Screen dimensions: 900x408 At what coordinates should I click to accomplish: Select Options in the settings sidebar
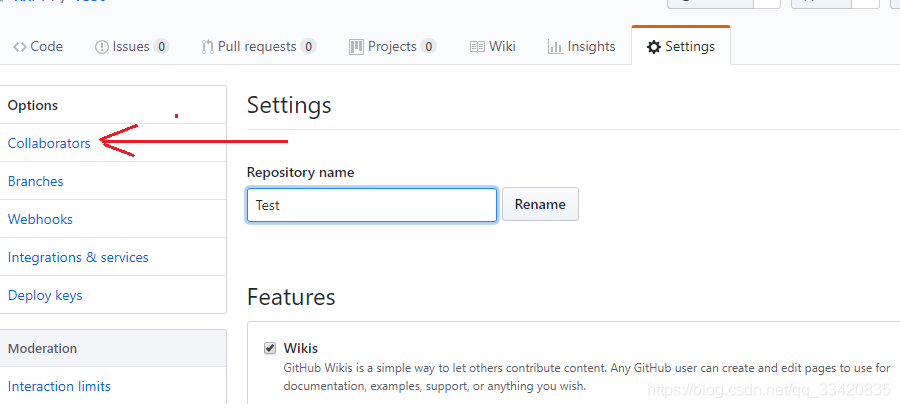(112, 105)
